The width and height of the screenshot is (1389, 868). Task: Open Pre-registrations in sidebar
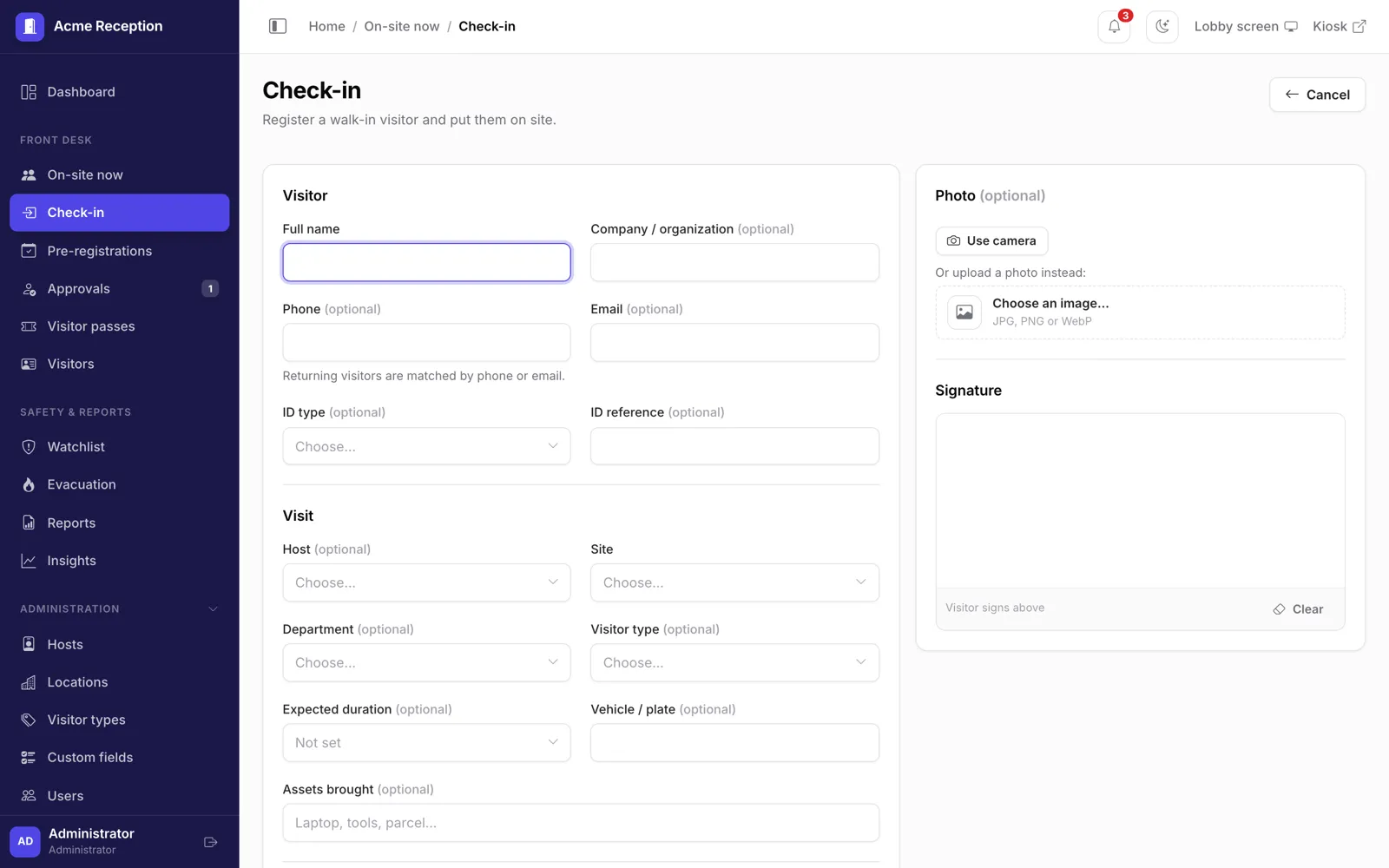(119, 251)
